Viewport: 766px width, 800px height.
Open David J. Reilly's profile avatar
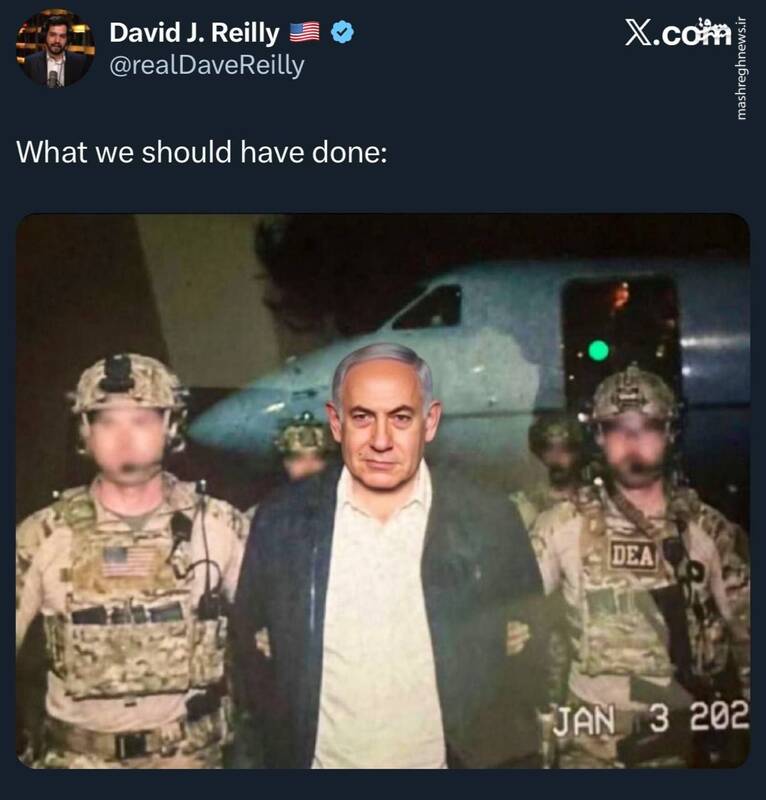[x=55, y=49]
